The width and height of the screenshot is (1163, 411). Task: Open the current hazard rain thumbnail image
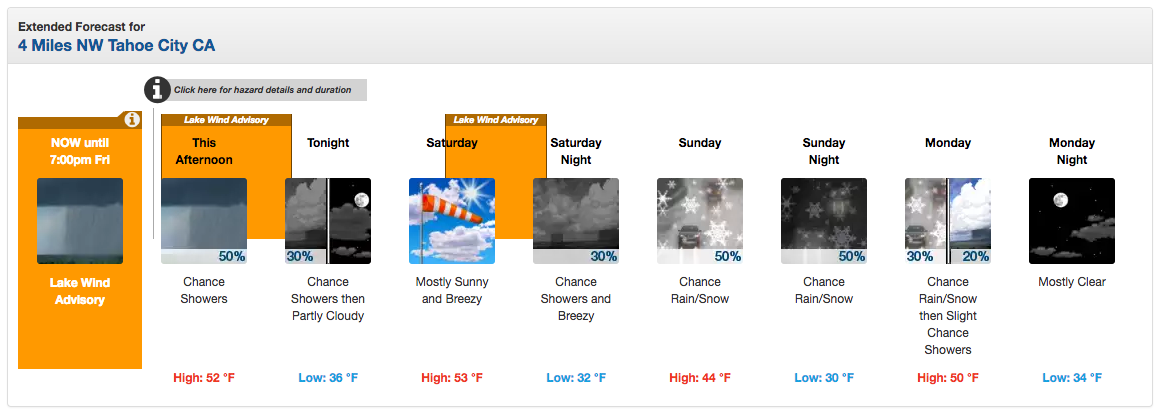pyautogui.click(x=80, y=221)
